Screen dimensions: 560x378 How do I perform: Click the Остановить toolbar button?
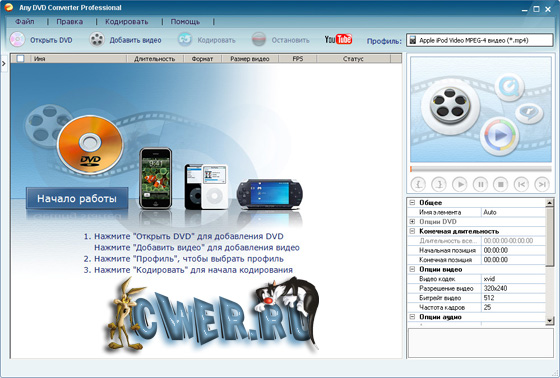point(281,40)
